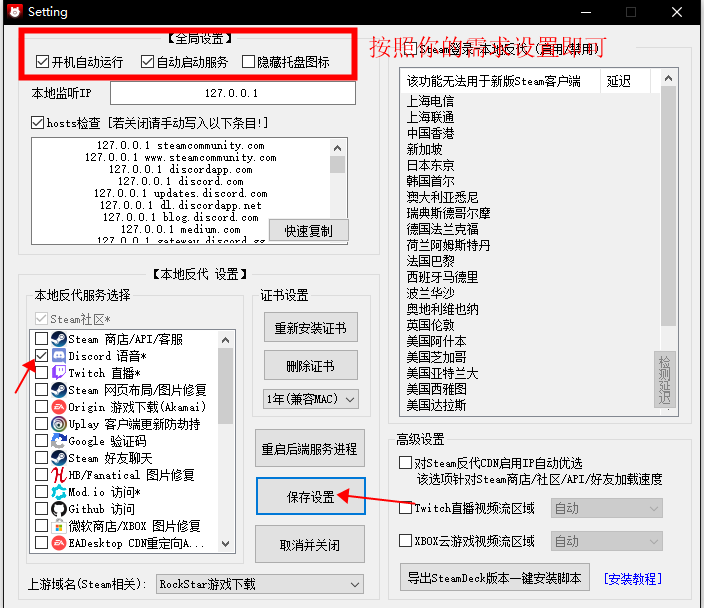Click scroll-up arrow of service list
The width and height of the screenshot is (704, 608).
(225, 340)
